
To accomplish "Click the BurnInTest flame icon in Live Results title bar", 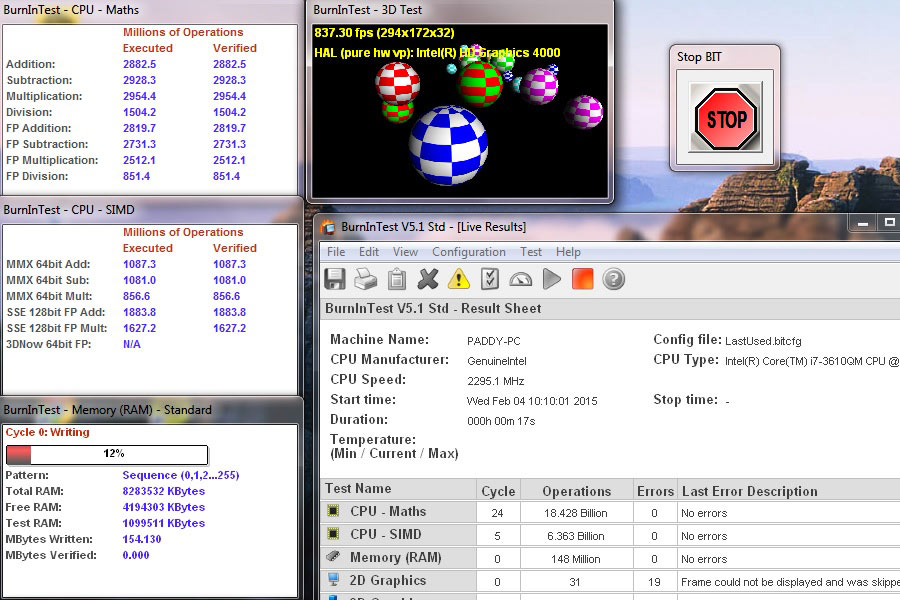I will 328,227.
